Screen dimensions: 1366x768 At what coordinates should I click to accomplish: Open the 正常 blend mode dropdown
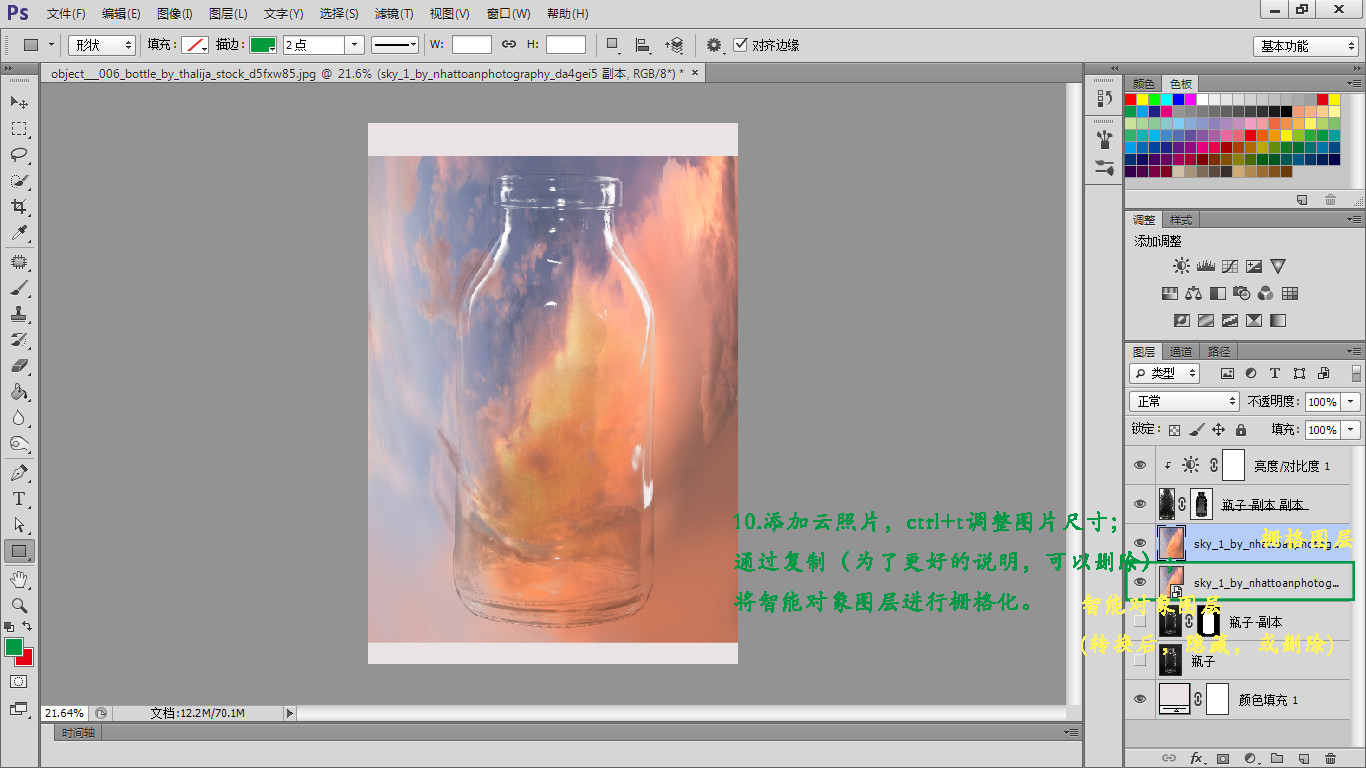(x=1184, y=401)
